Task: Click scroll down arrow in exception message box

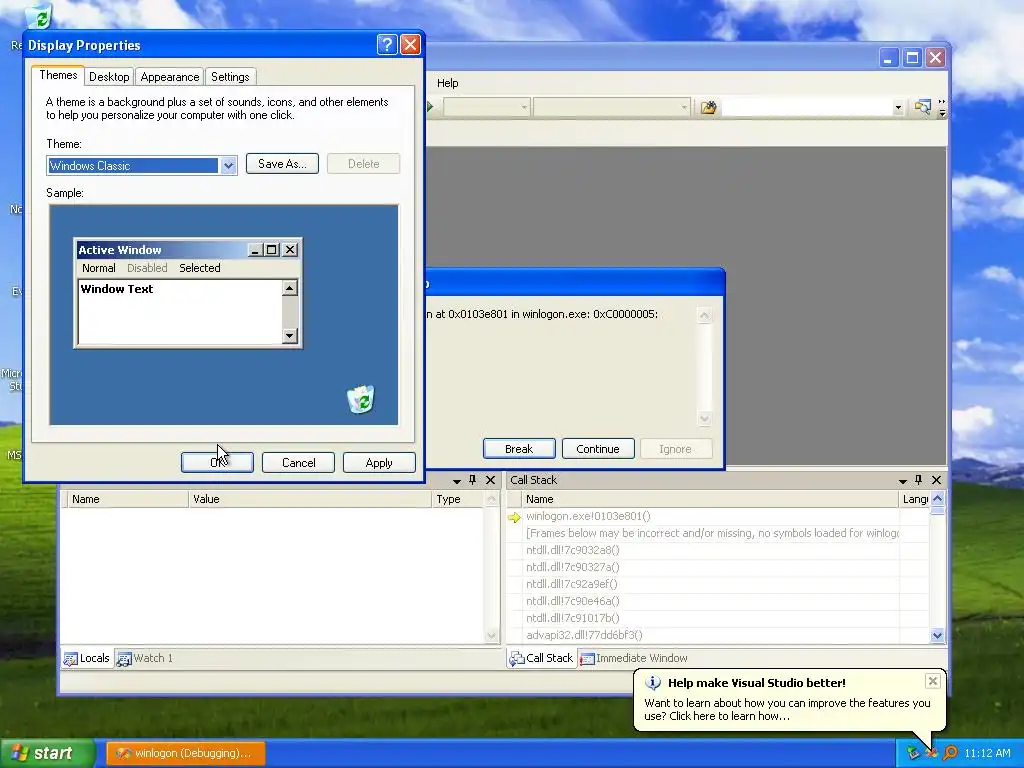Action: 704,418
